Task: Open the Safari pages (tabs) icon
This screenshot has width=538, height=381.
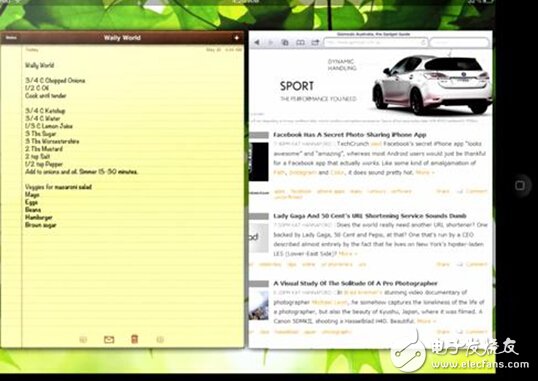Action: (x=285, y=43)
